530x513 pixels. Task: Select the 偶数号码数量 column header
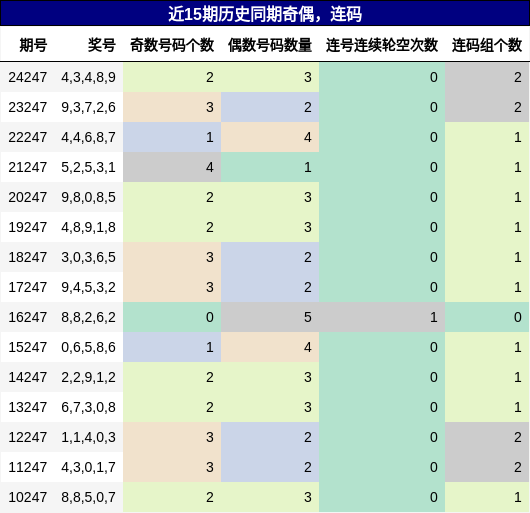click(x=270, y=45)
